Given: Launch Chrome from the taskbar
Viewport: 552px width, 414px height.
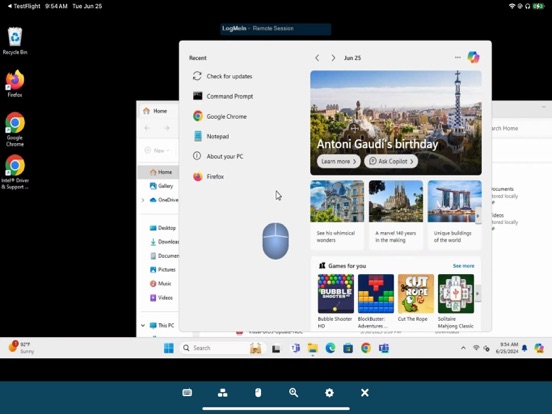Looking at the screenshot, I should pyautogui.click(x=366, y=348).
